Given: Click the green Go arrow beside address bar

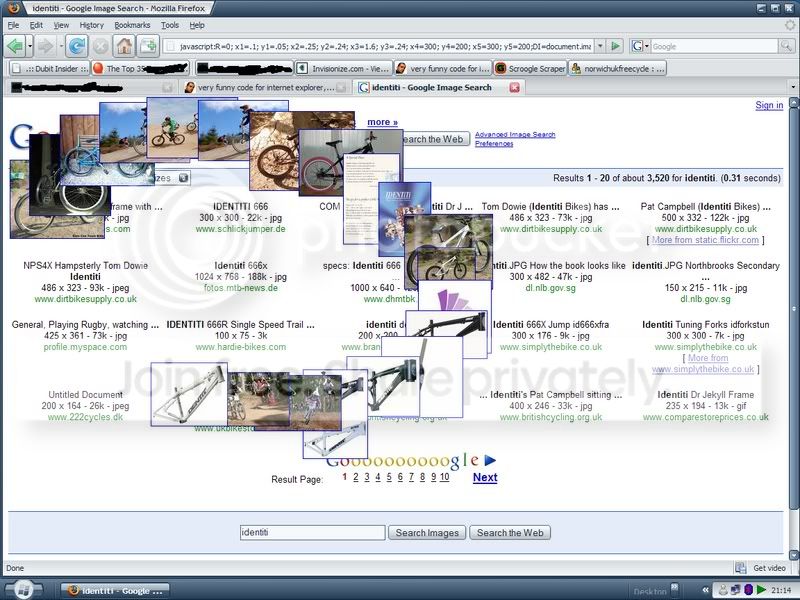Looking at the screenshot, I should [x=616, y=46].
